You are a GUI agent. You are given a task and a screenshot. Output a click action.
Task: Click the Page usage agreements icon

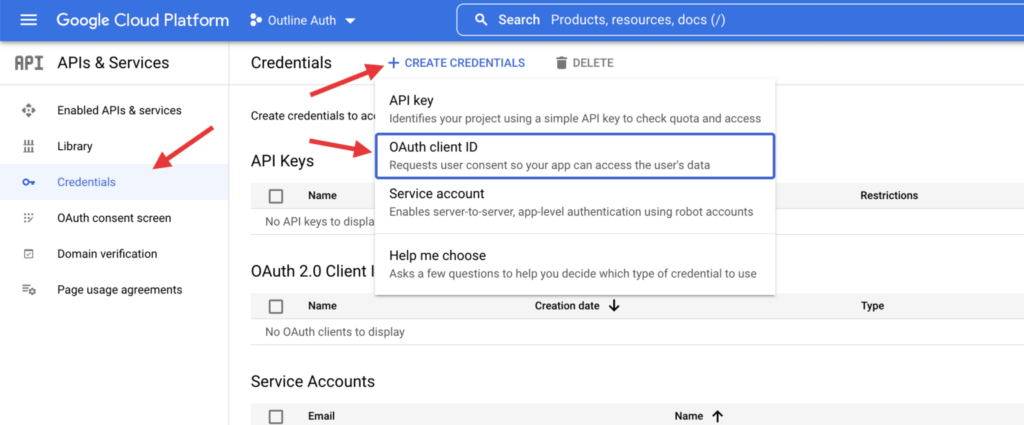28,289
